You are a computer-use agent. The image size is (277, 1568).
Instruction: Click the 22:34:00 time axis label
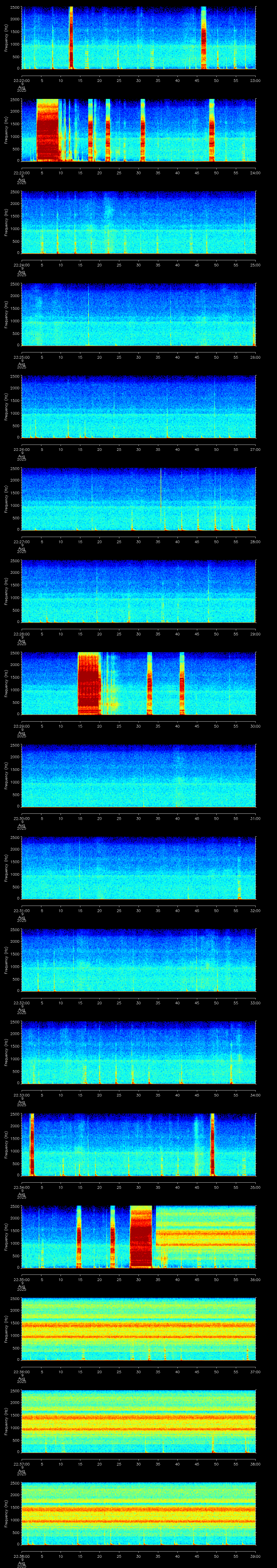point(21,1187)
